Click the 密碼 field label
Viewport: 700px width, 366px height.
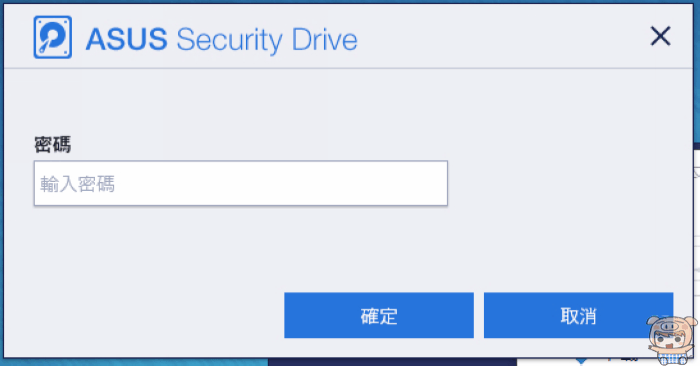tap(53, 145)
